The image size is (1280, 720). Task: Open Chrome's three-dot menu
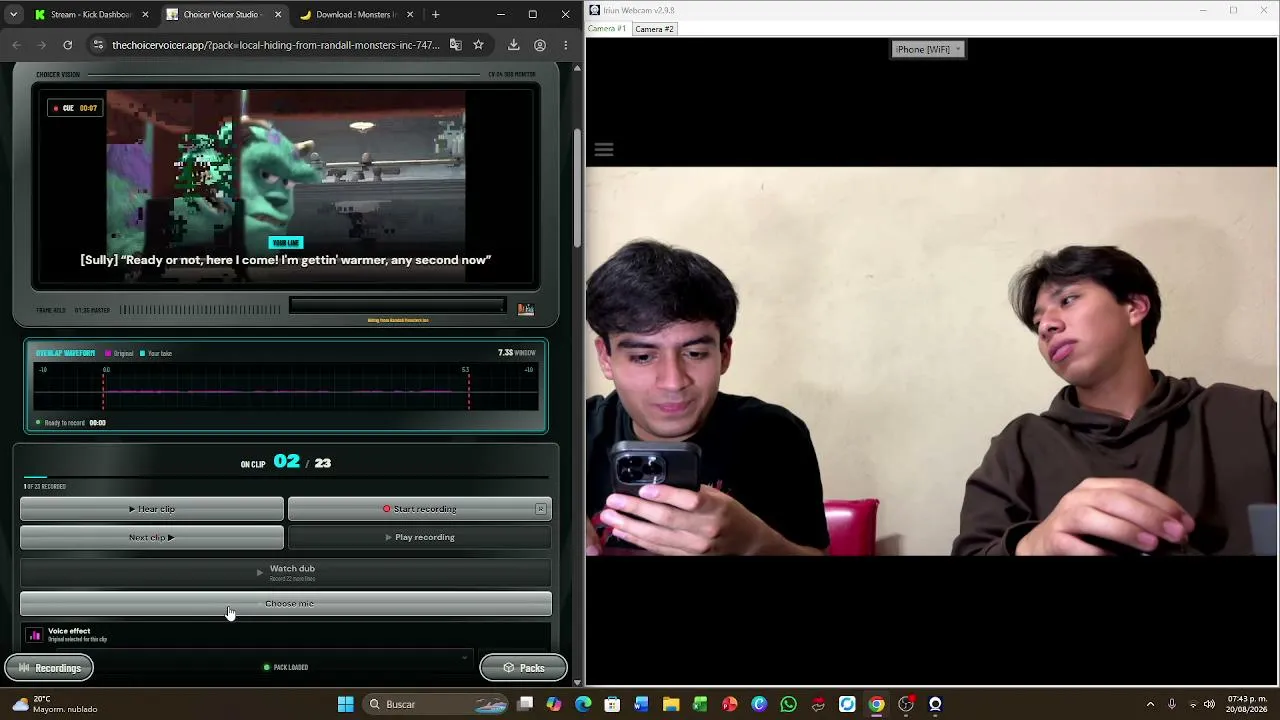pyautogui.click(x=565, y=45)
